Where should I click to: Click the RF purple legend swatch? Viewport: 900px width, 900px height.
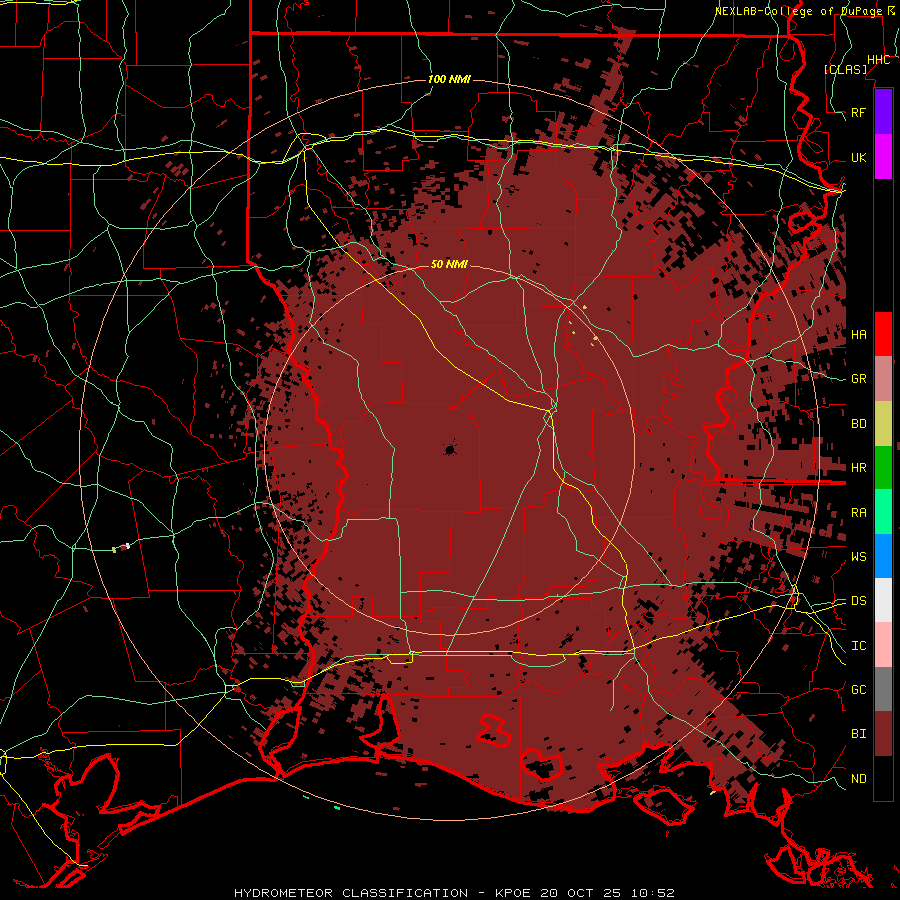click(x=883, y=112)
